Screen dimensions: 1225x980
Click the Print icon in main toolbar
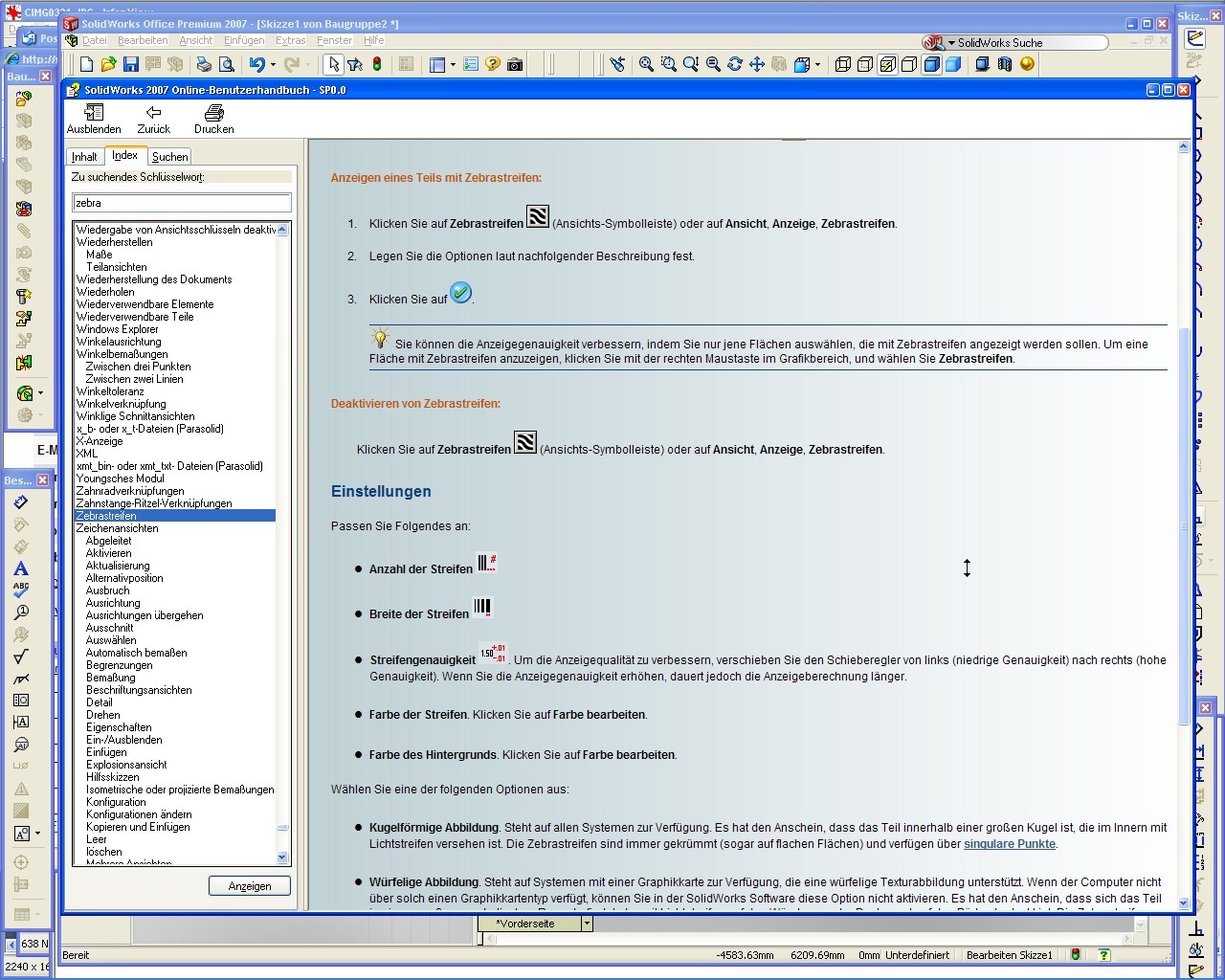204,64
